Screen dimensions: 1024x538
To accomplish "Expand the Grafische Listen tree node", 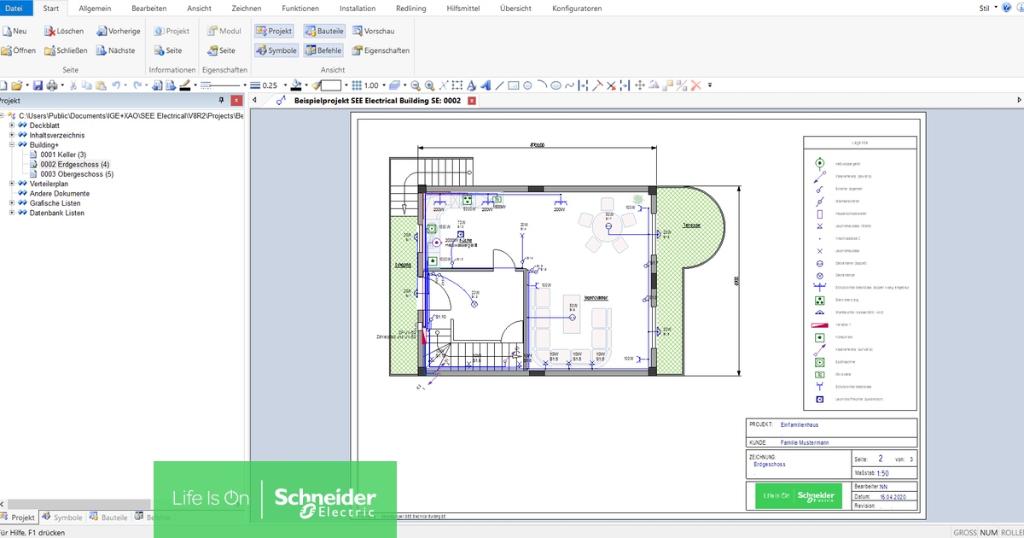I will pos(12,203).
